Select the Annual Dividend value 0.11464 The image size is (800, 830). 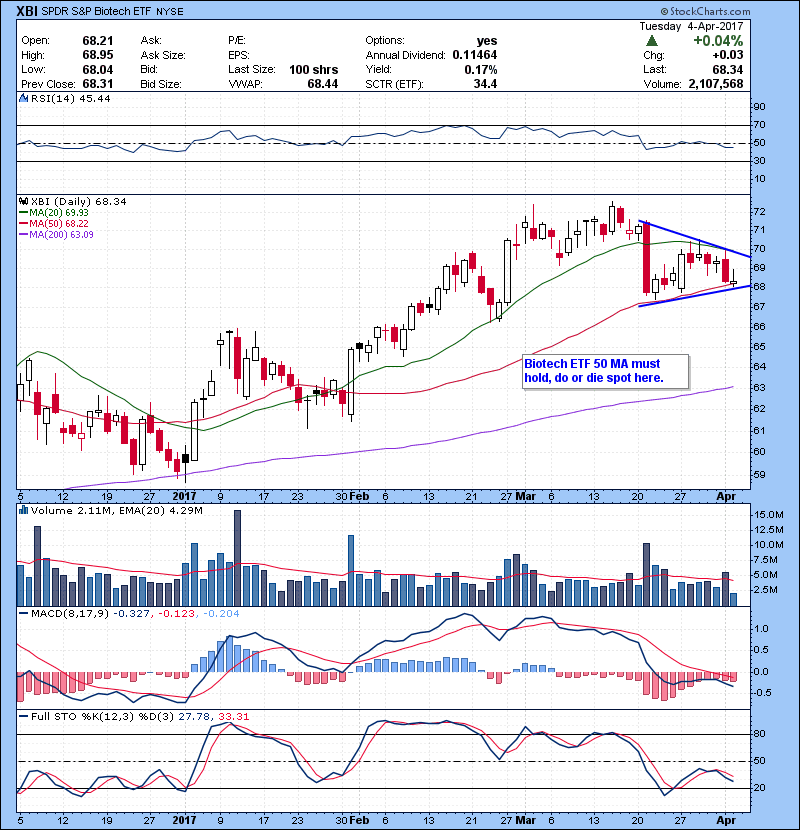pyautogui.click(x=474, y=55)
